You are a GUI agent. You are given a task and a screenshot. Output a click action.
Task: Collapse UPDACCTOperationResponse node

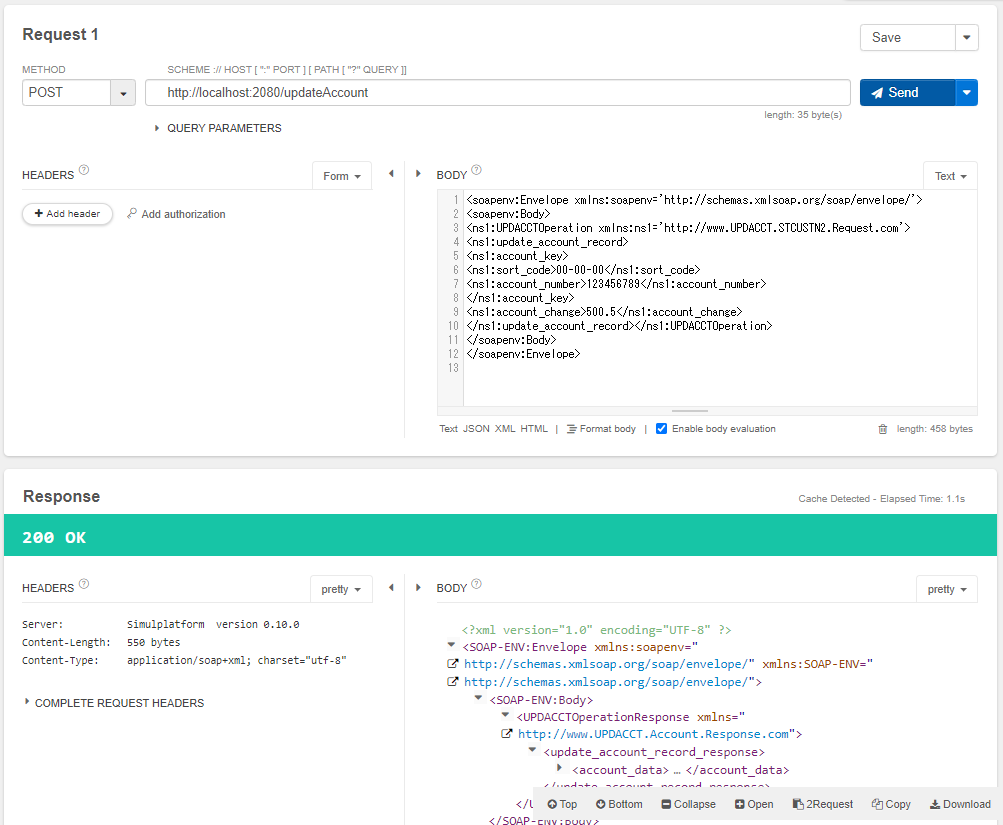[505, 715]
